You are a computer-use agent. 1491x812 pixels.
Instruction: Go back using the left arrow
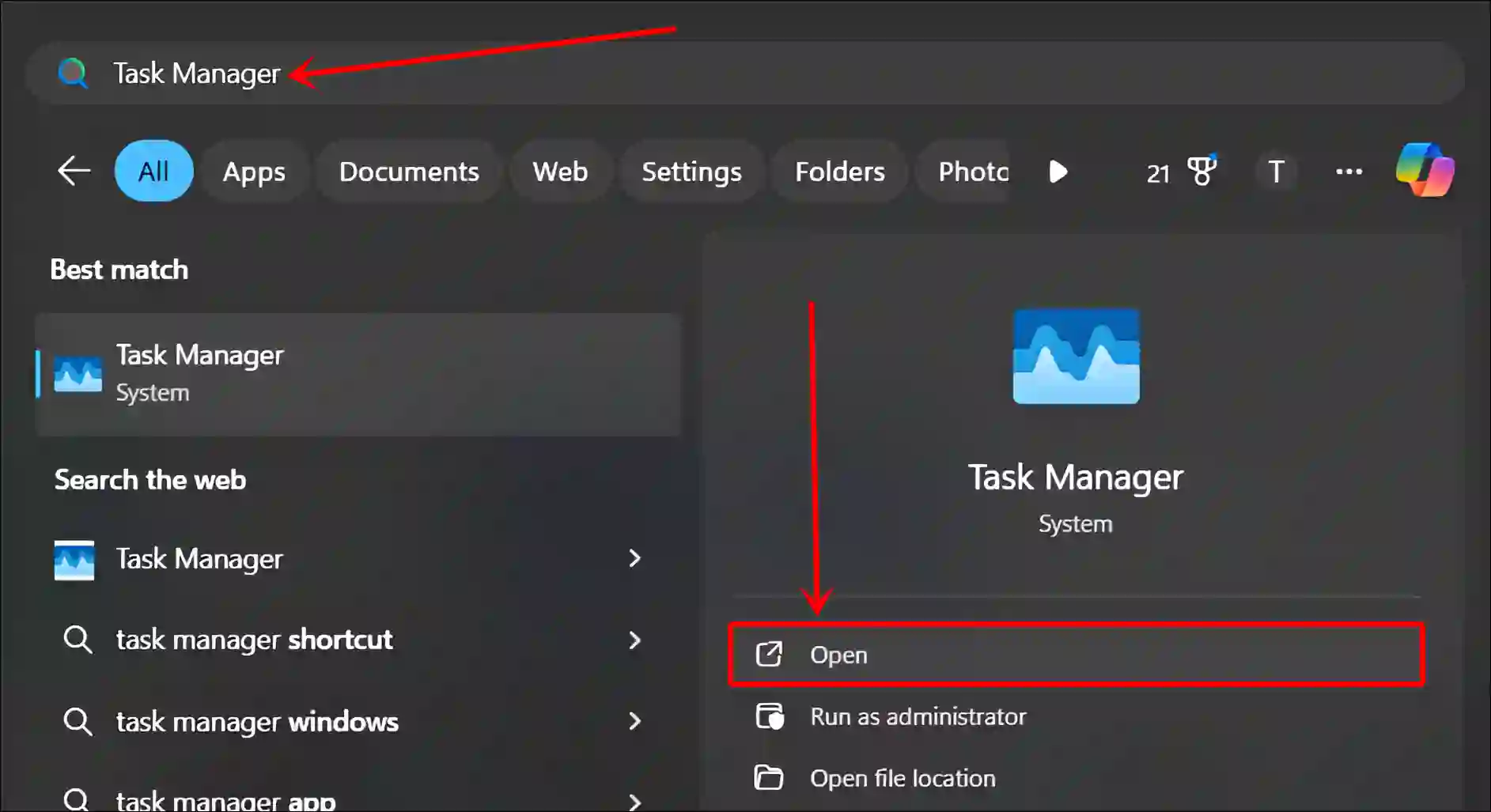point(74,171)
